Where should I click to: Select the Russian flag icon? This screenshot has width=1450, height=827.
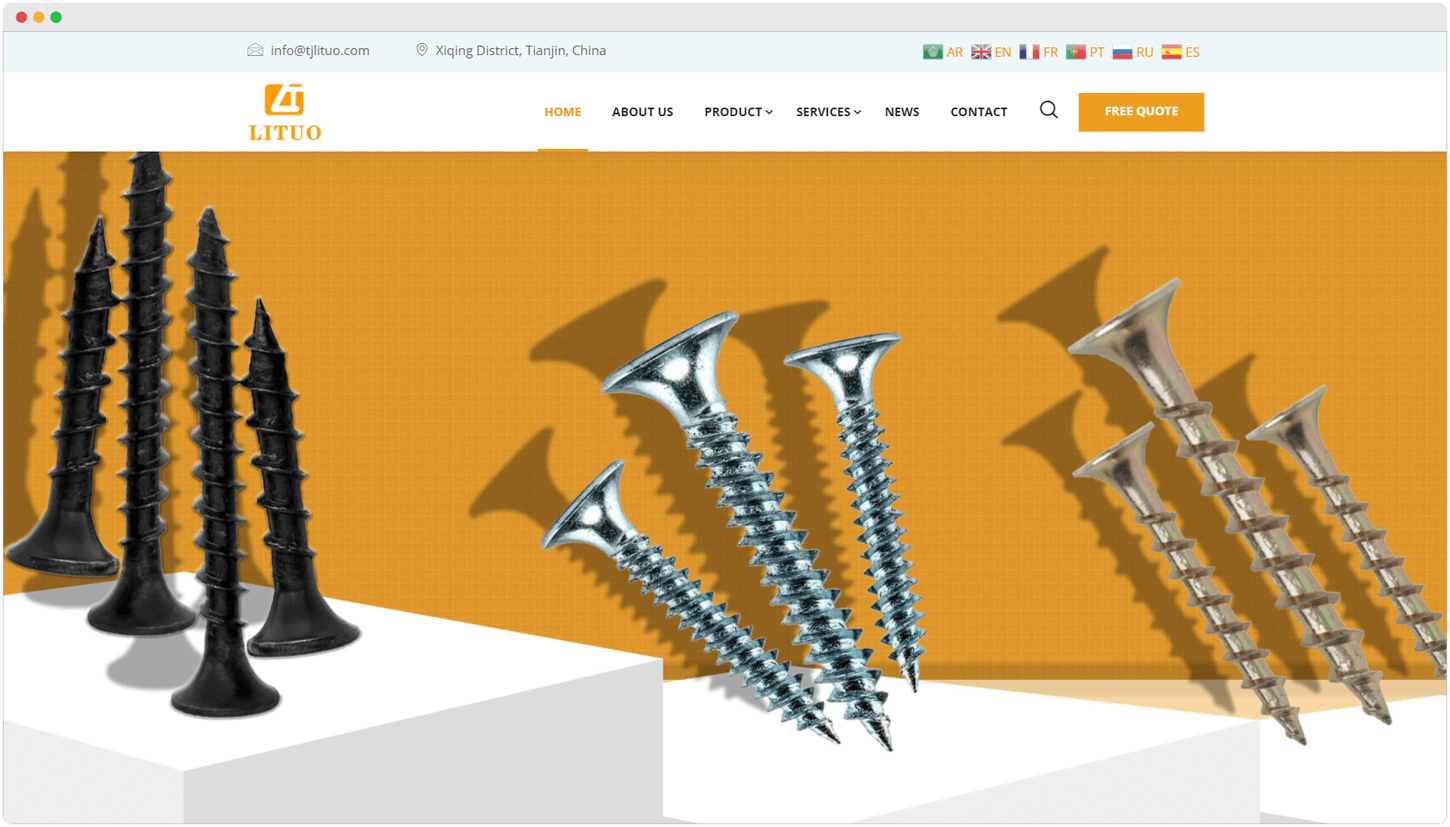click(1123, 52)
